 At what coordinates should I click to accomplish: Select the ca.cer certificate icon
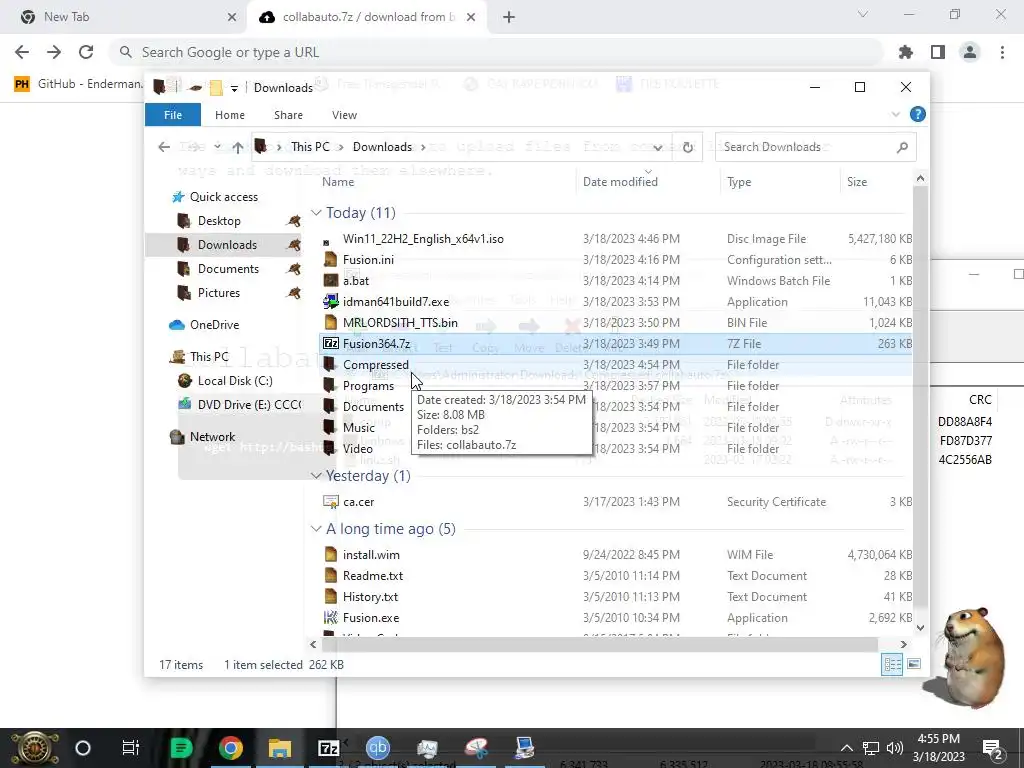pos(330,502)
